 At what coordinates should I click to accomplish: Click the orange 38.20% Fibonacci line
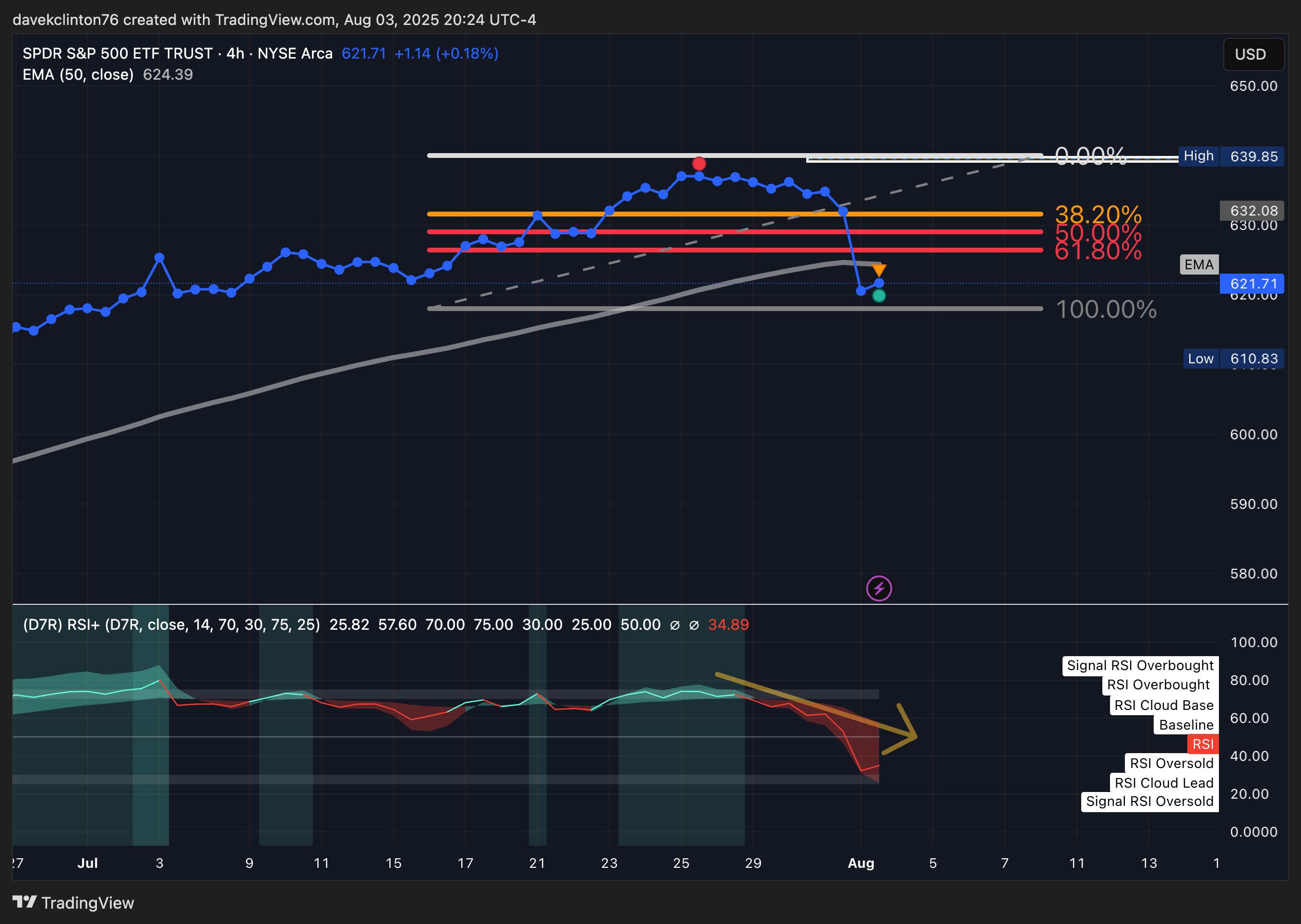click(735, 214)
